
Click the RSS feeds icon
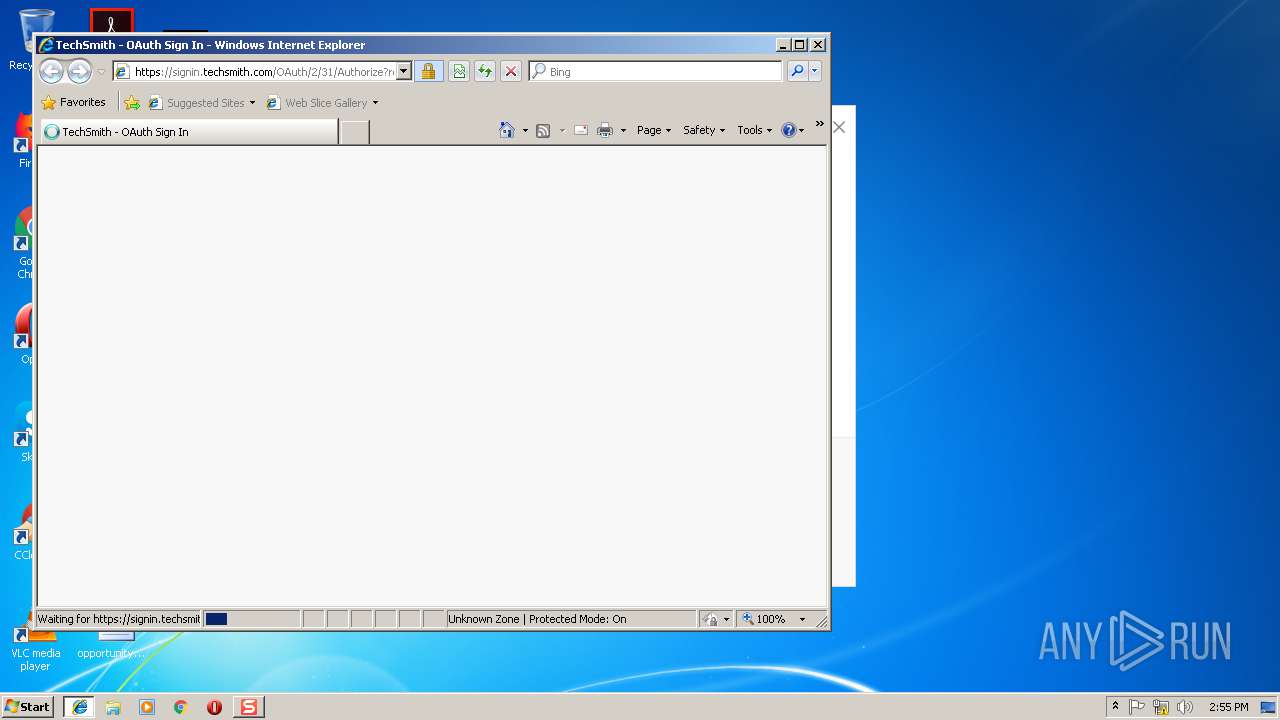coord(543,131)
